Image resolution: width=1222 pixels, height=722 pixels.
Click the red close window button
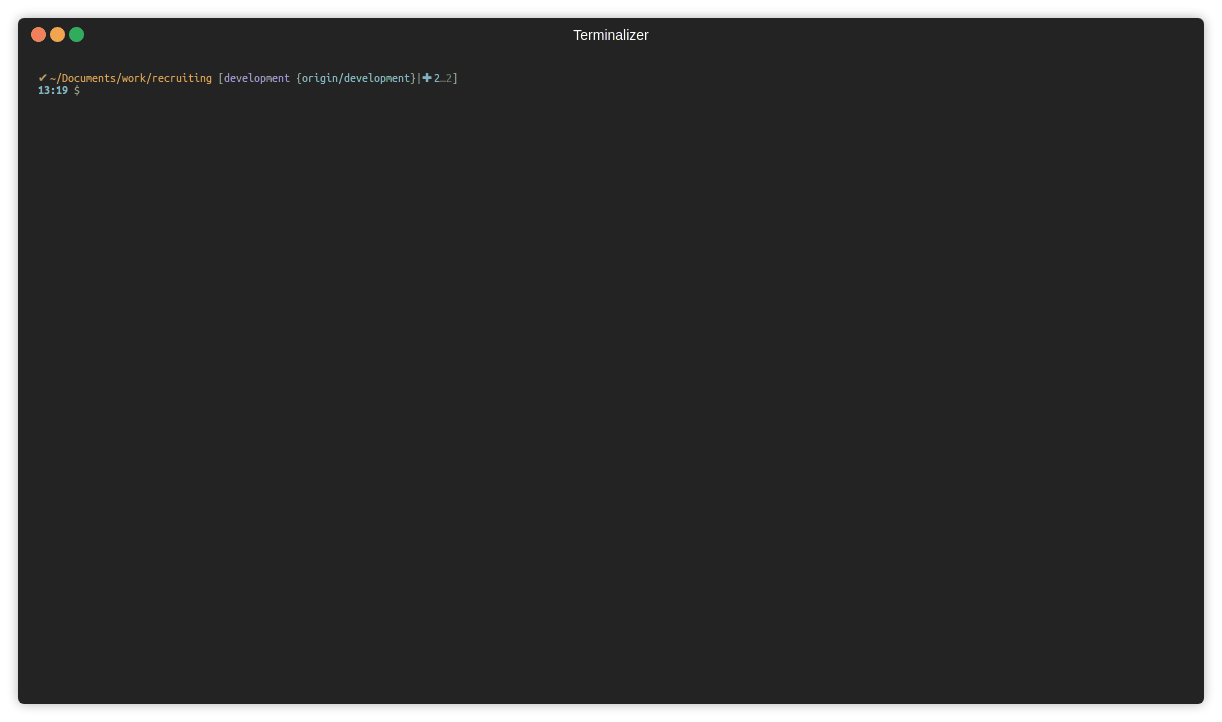(x=38, y=34)
